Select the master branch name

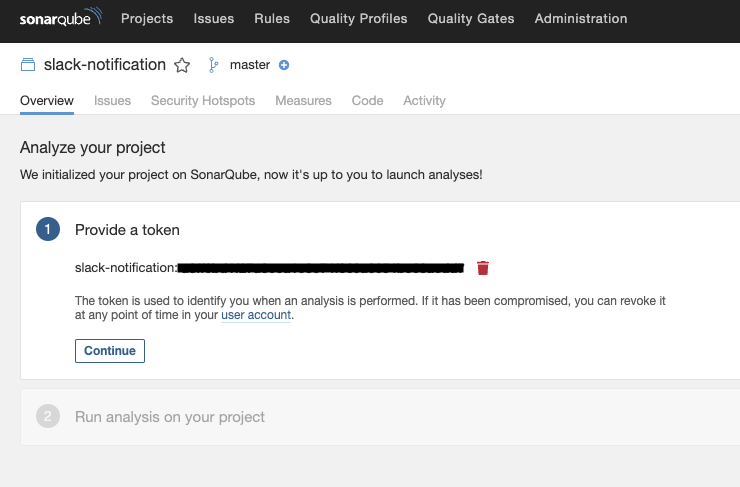(250, 65)
